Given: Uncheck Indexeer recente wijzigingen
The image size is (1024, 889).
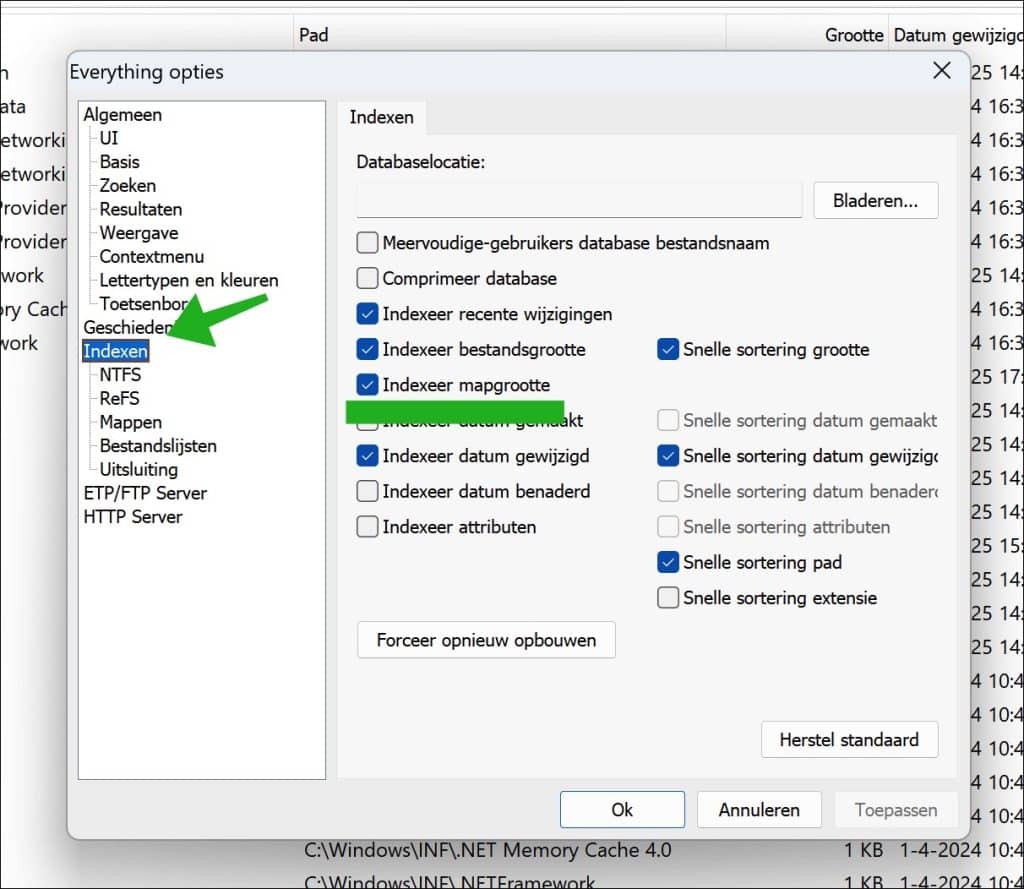Looking at the screenshot, I should click(x=367, y=314).
